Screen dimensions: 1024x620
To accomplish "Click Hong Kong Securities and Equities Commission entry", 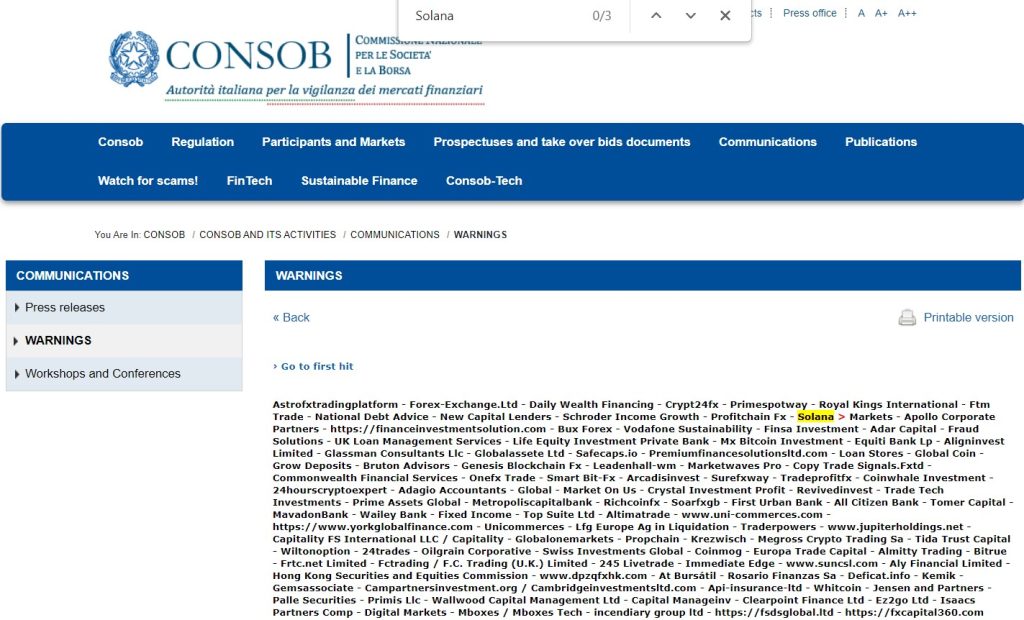I will [400, 576].
